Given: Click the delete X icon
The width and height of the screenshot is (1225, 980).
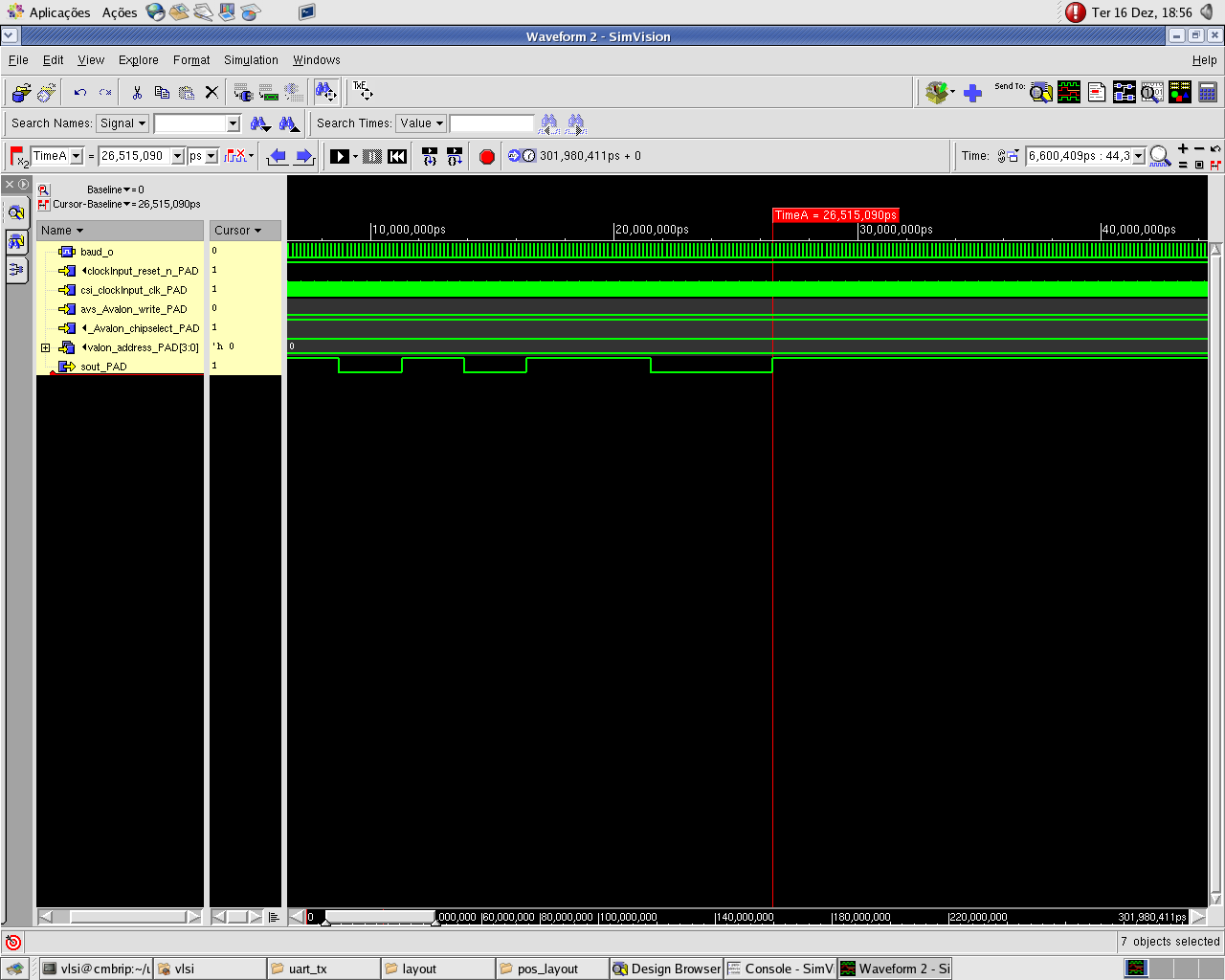Looking at the screenshot, I should (x=212, y=93).
